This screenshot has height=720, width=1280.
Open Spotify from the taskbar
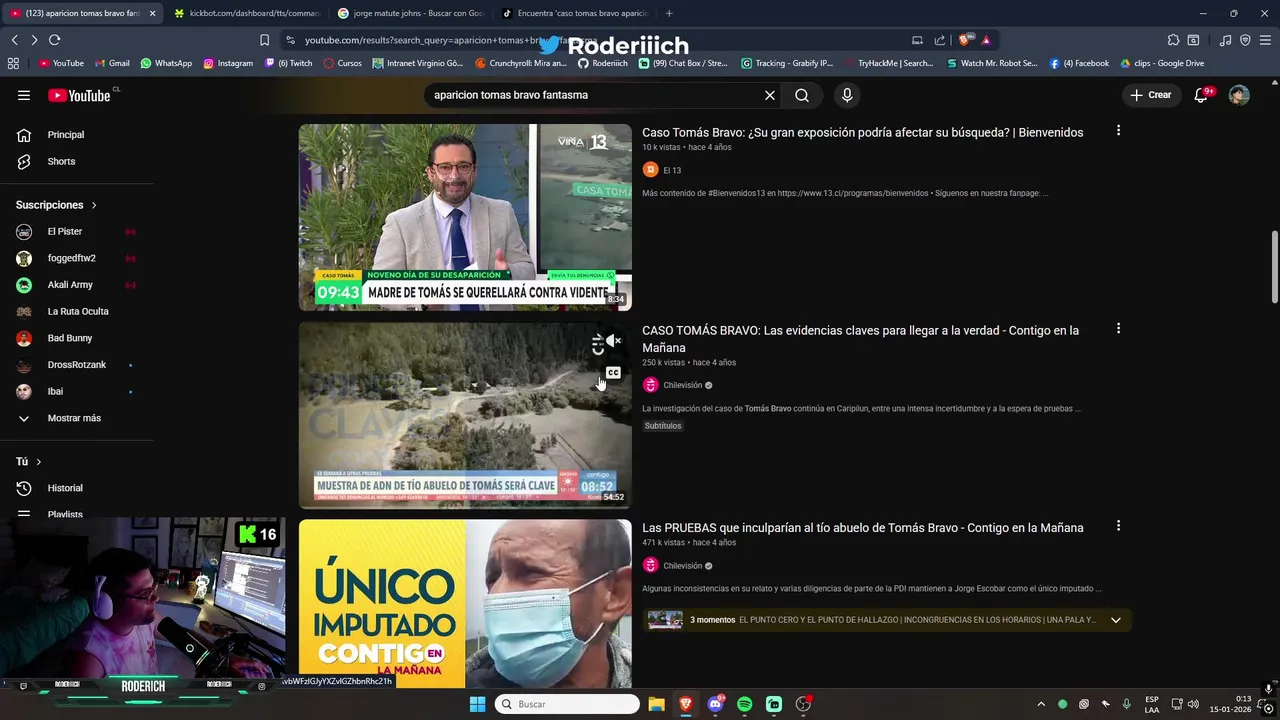744,704
